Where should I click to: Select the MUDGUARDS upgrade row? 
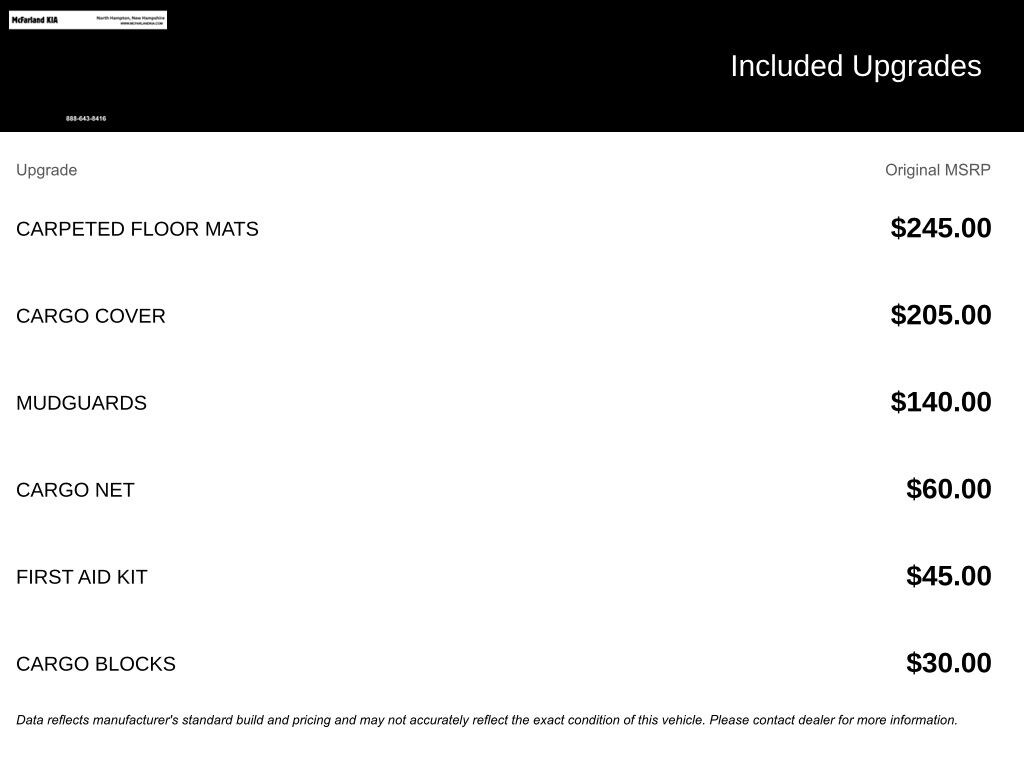pyautogui.click(x=82, y=403)
